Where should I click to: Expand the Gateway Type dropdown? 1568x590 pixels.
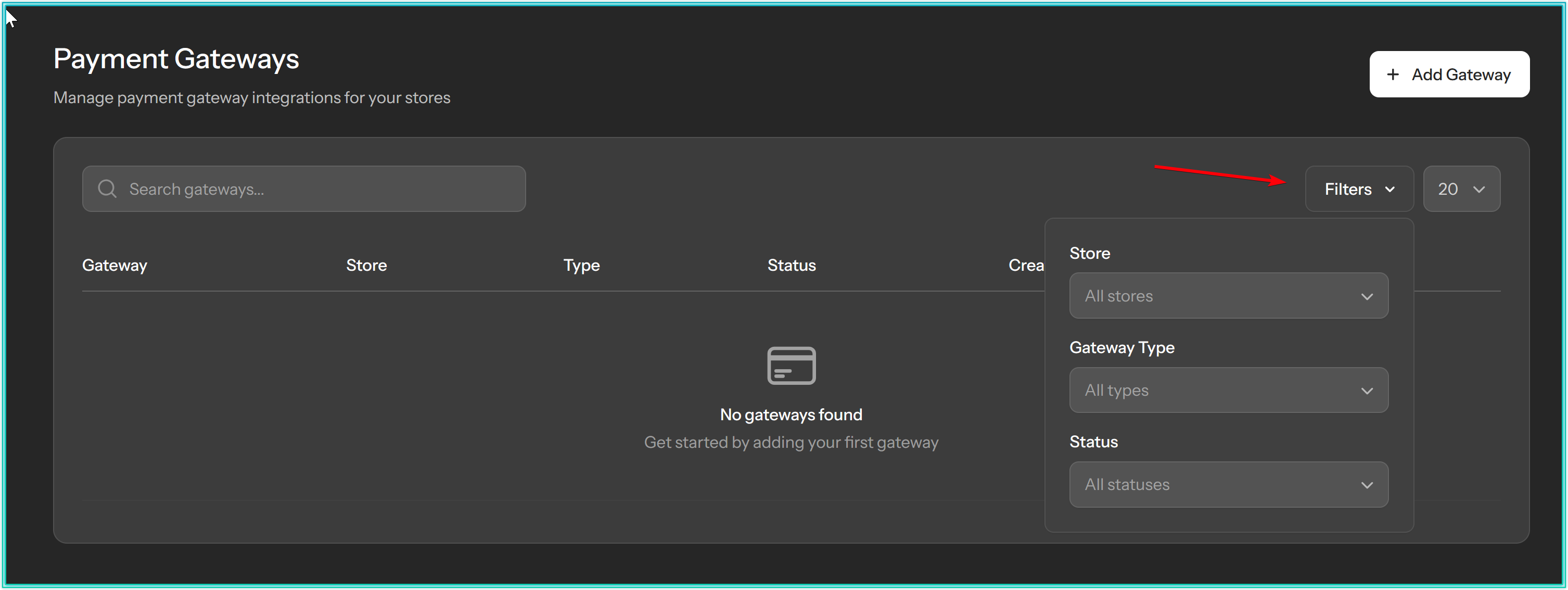(x=1228, y=390)
